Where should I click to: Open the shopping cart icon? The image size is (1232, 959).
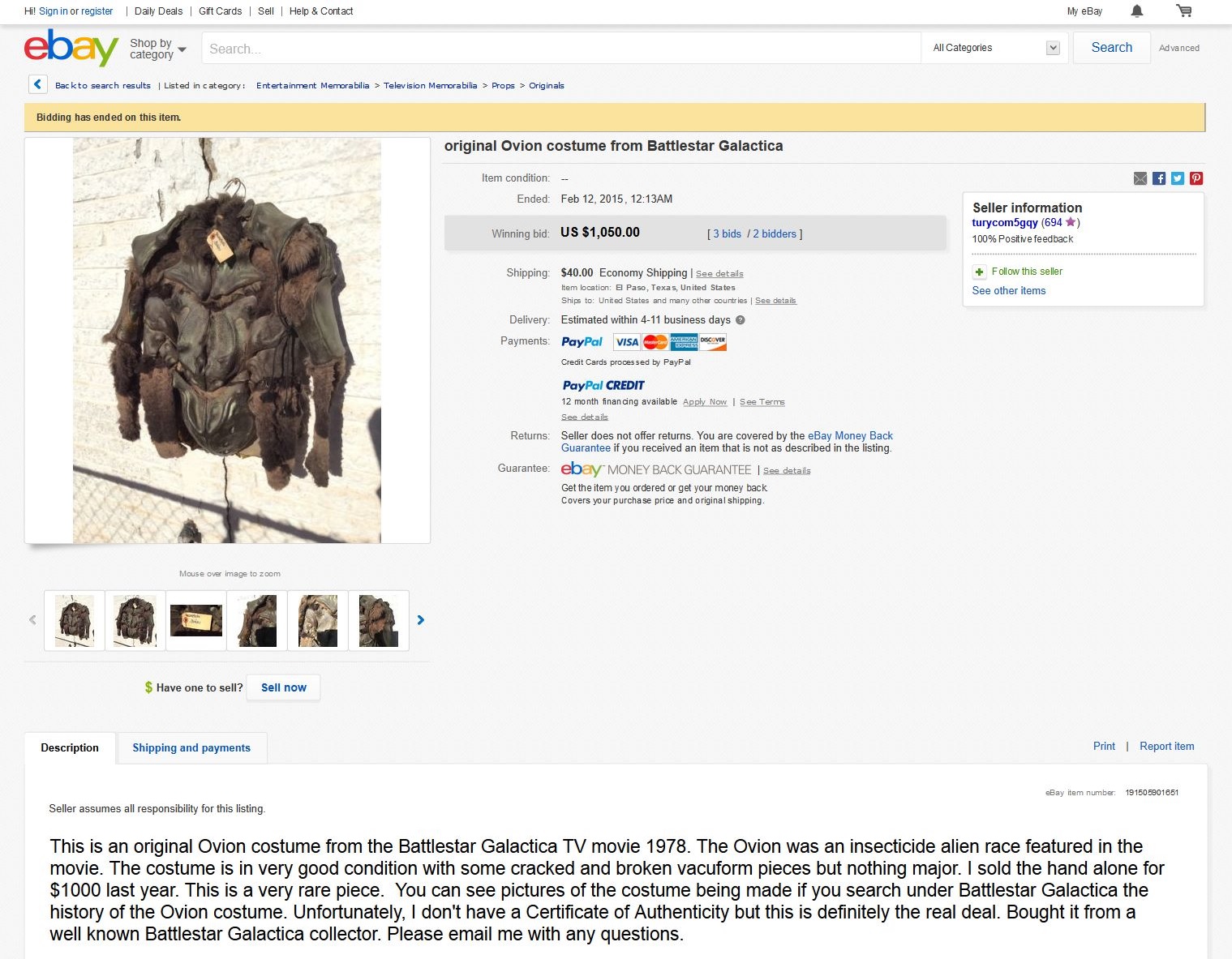1184,11
